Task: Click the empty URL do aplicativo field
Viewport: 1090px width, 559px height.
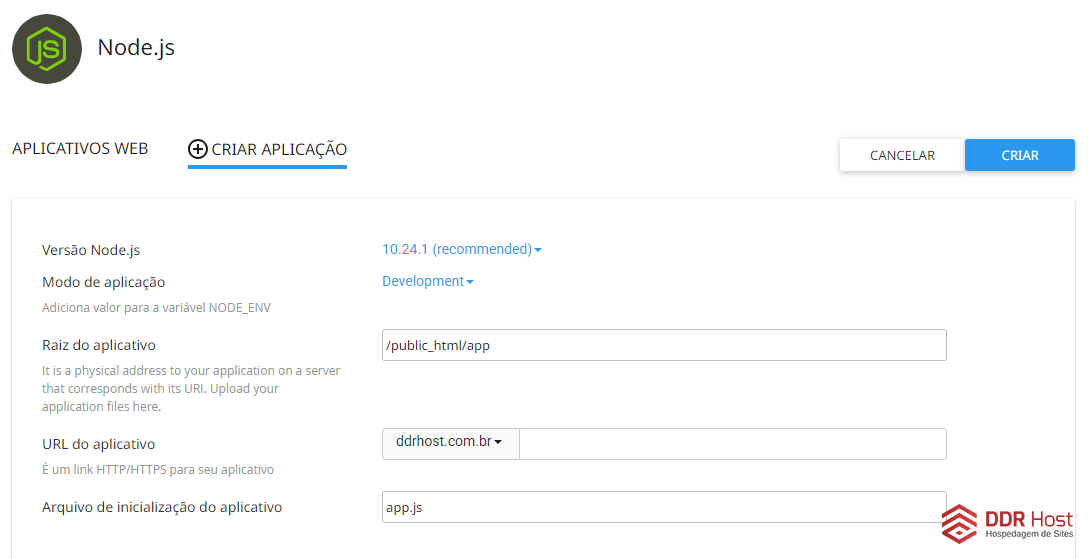Action: coord(732,444)
